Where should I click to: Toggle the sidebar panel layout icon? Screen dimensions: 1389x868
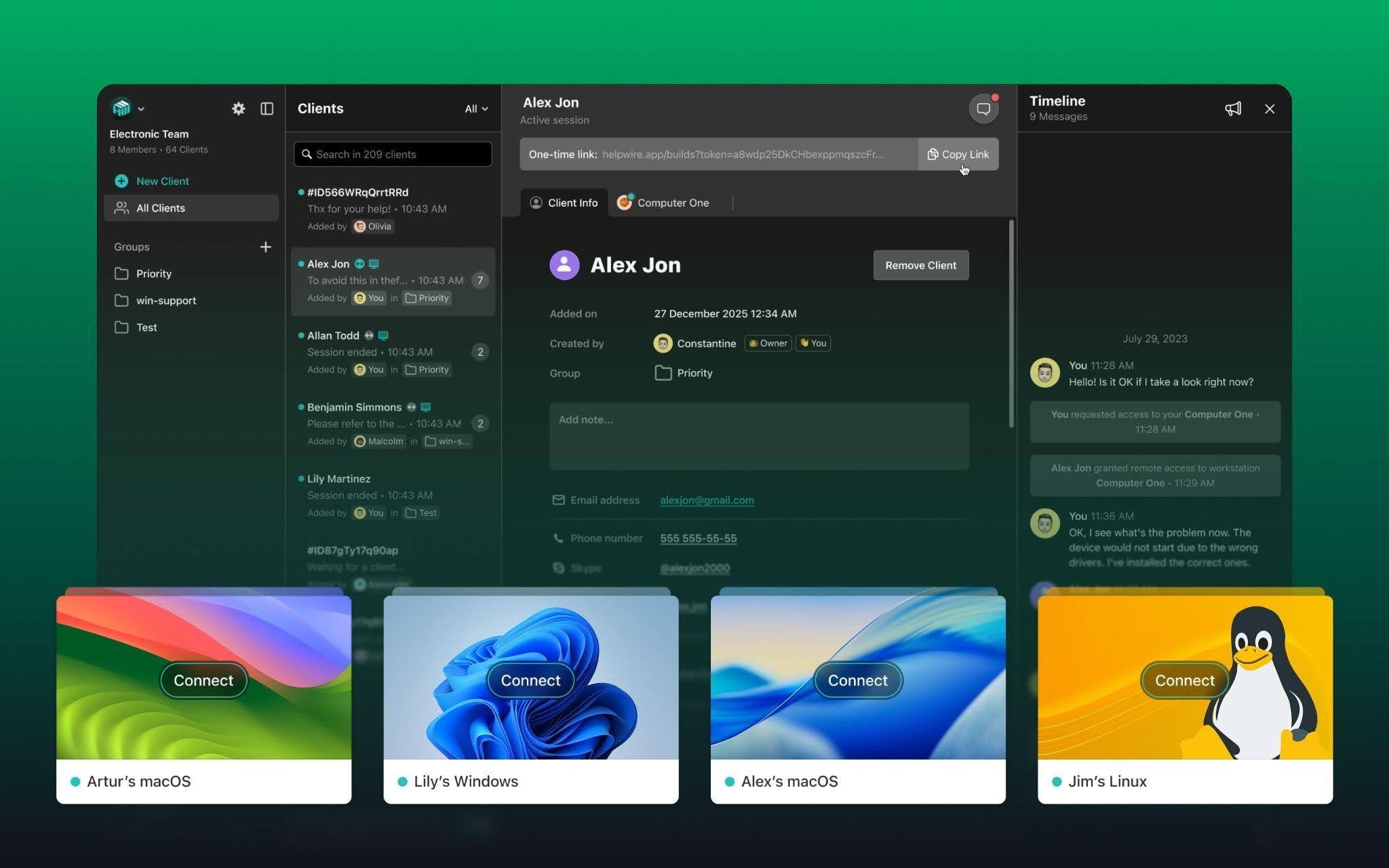(x=267, y=108)
